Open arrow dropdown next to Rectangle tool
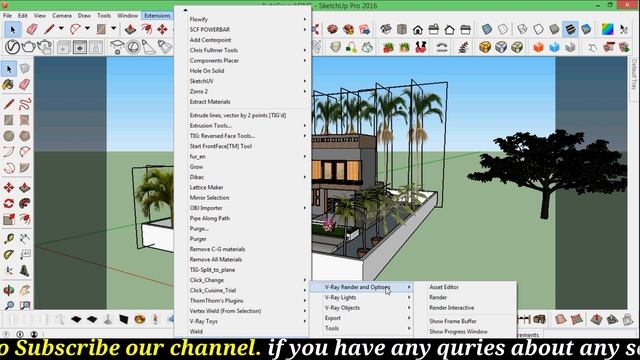Viewport: 640px width, 360px height. coord(113,29)
